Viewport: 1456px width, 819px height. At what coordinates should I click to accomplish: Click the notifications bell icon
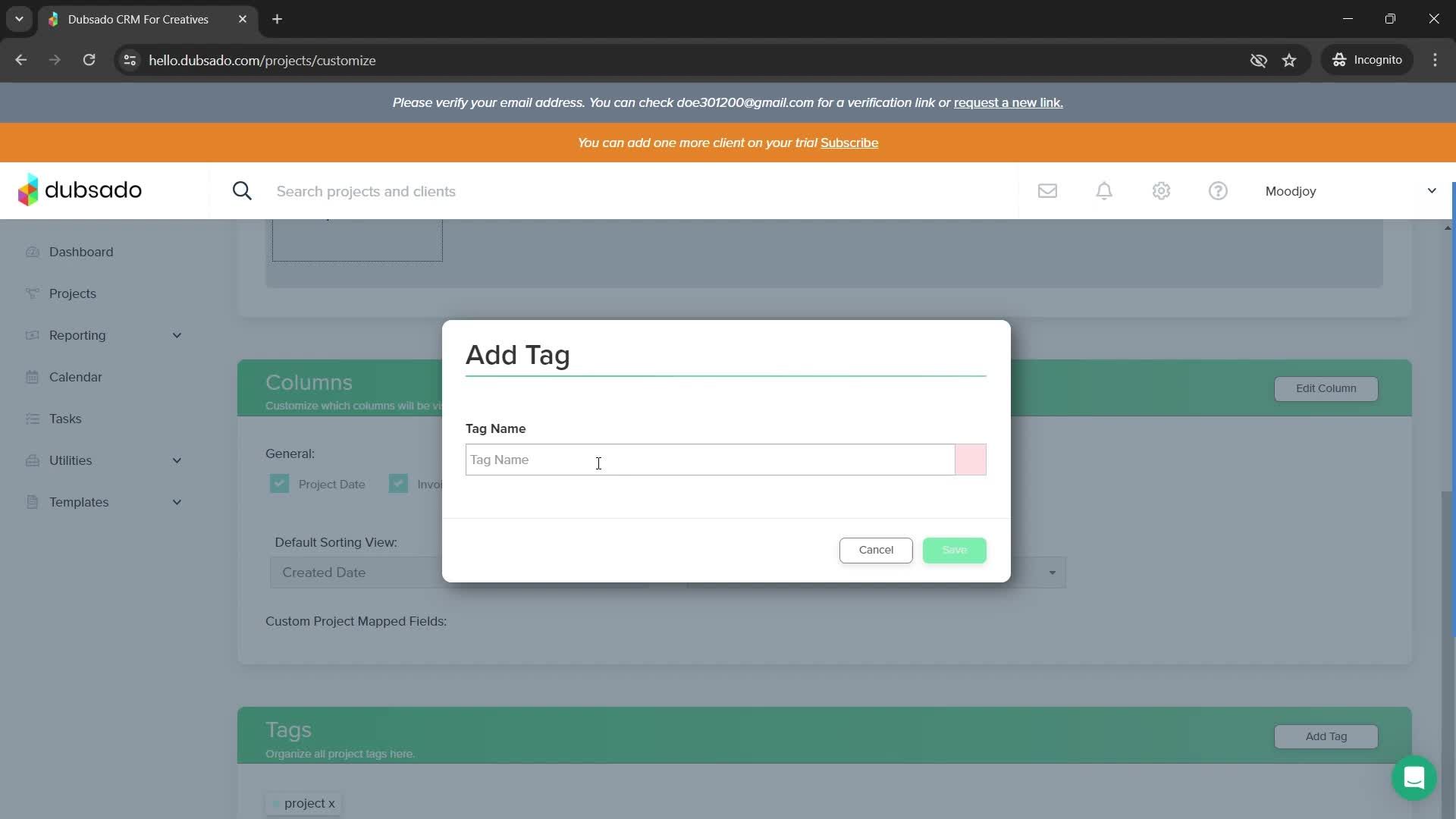coord(1104,191)
